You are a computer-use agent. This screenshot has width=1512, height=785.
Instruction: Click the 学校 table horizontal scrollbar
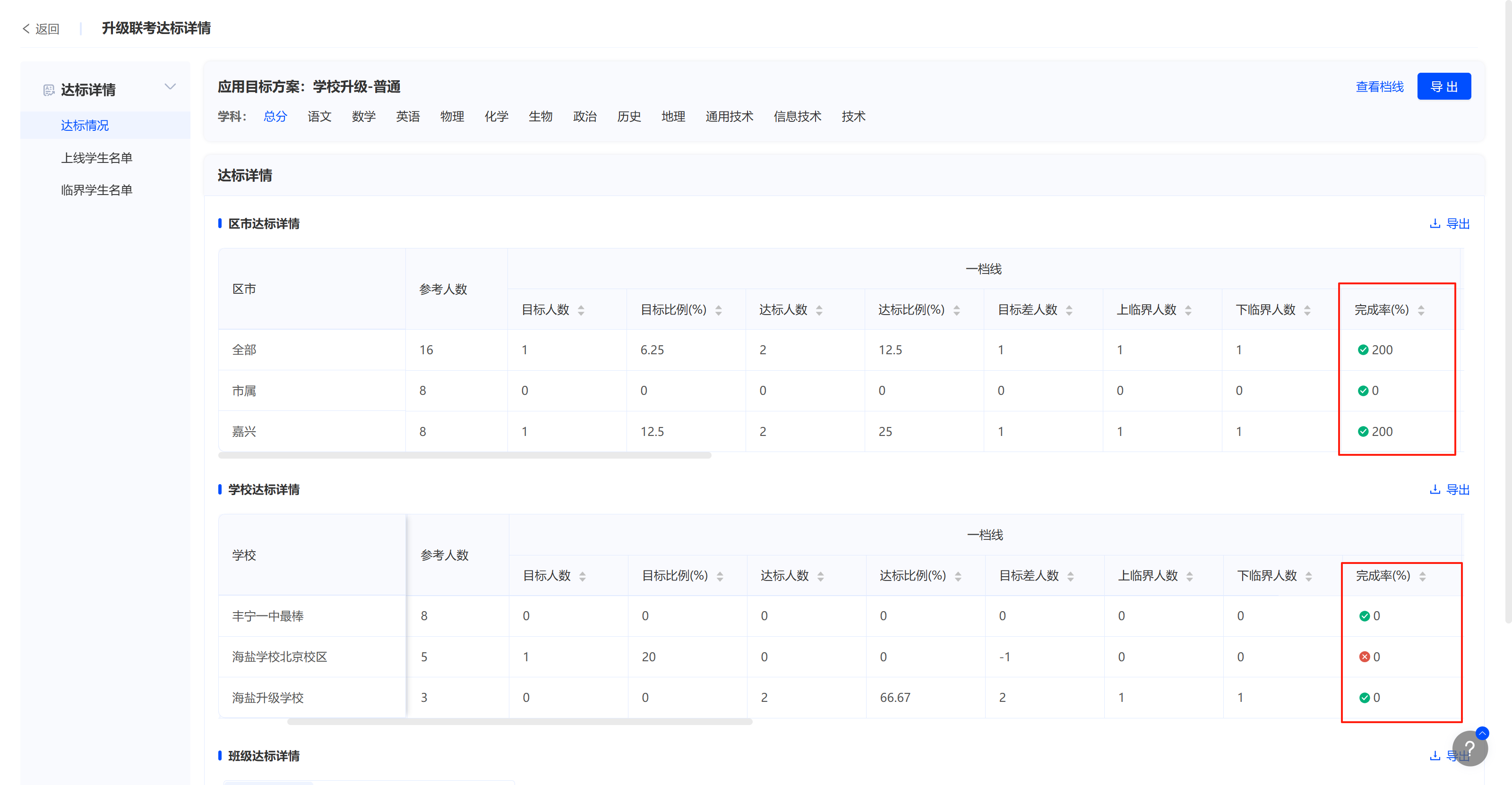tap(519, 722)
